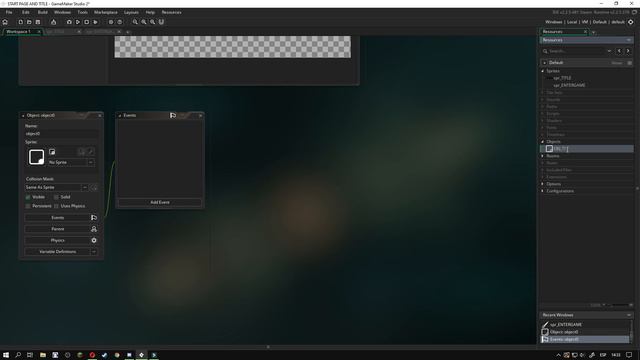
Task: Open the Build menu
Action: tap(42, 12)
